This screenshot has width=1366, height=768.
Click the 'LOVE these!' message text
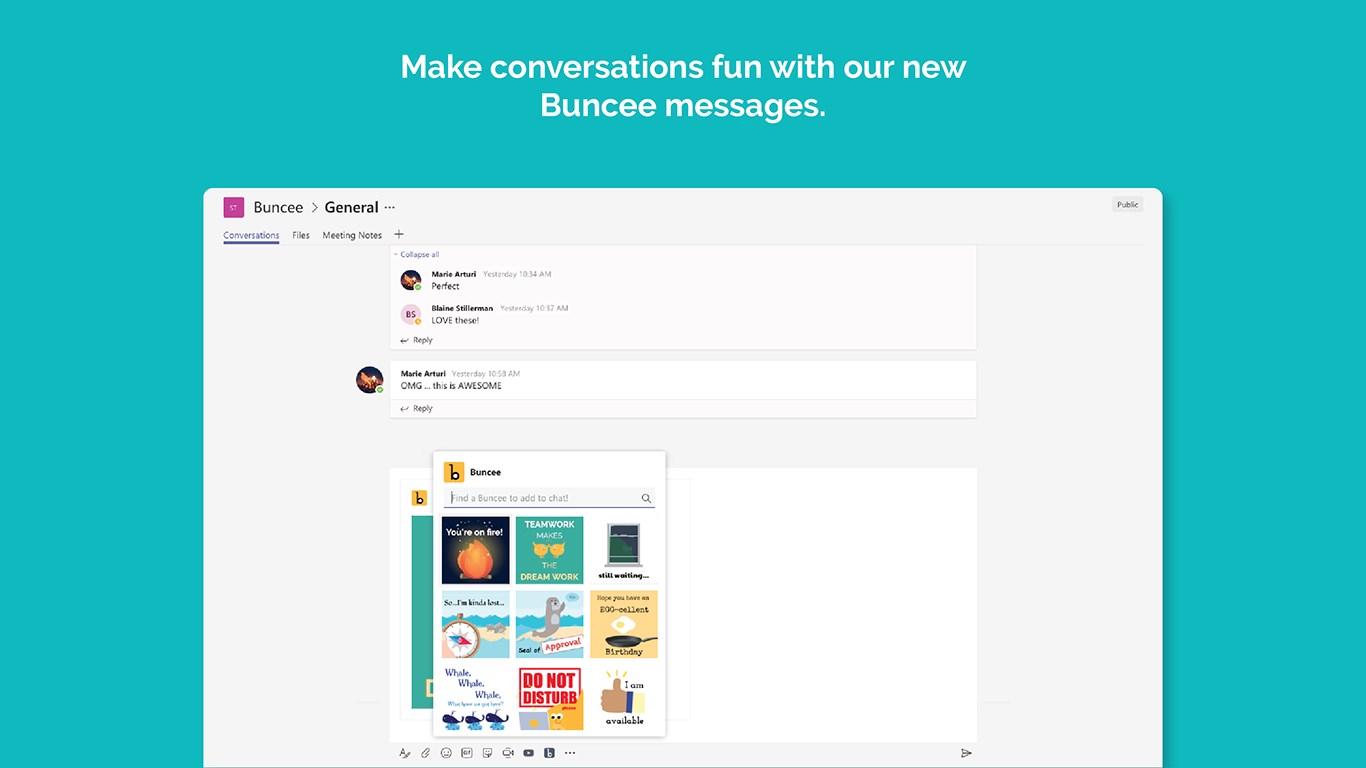pyautogui.click(x=456, y=320)
